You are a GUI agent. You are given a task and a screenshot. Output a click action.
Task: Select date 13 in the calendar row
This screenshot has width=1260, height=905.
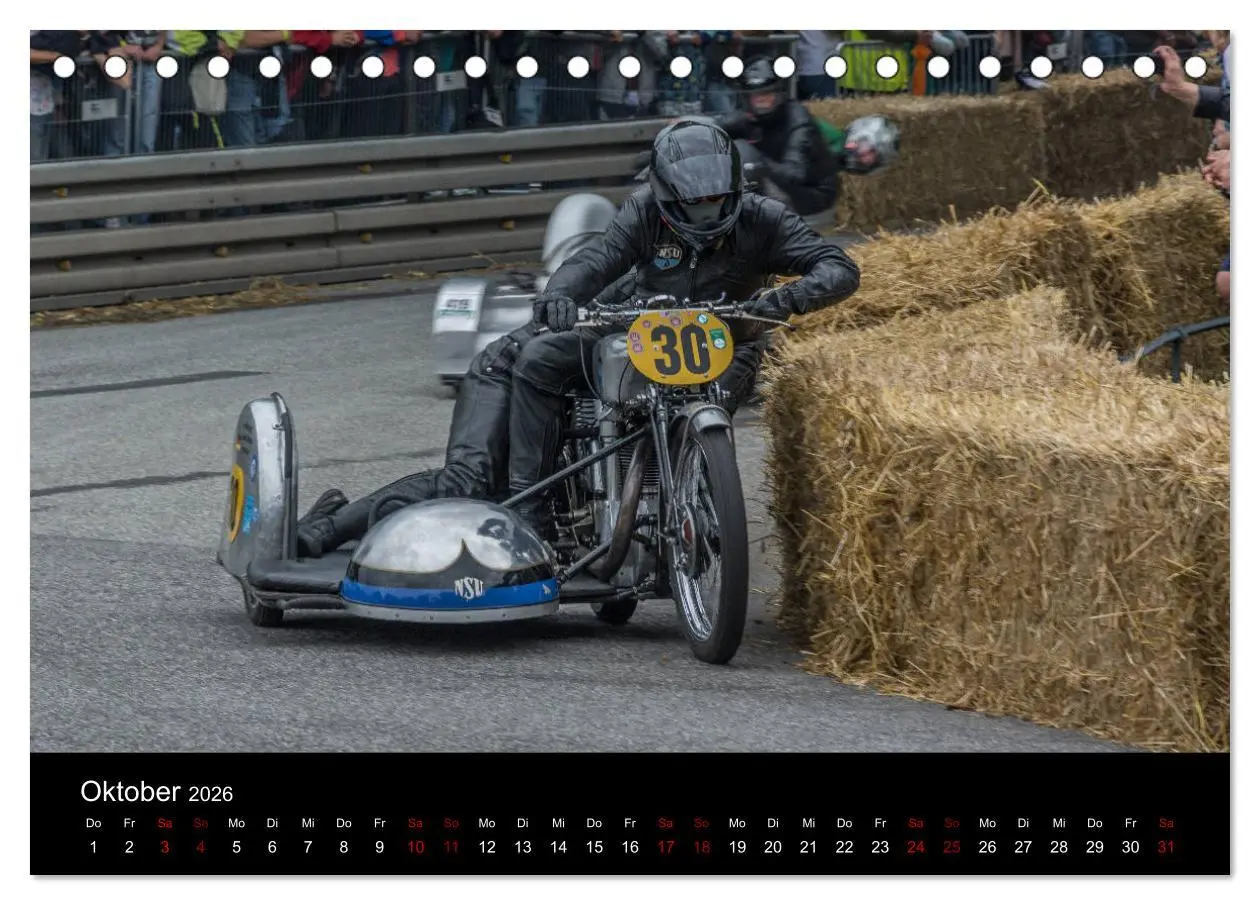click(x=523, y=847)
